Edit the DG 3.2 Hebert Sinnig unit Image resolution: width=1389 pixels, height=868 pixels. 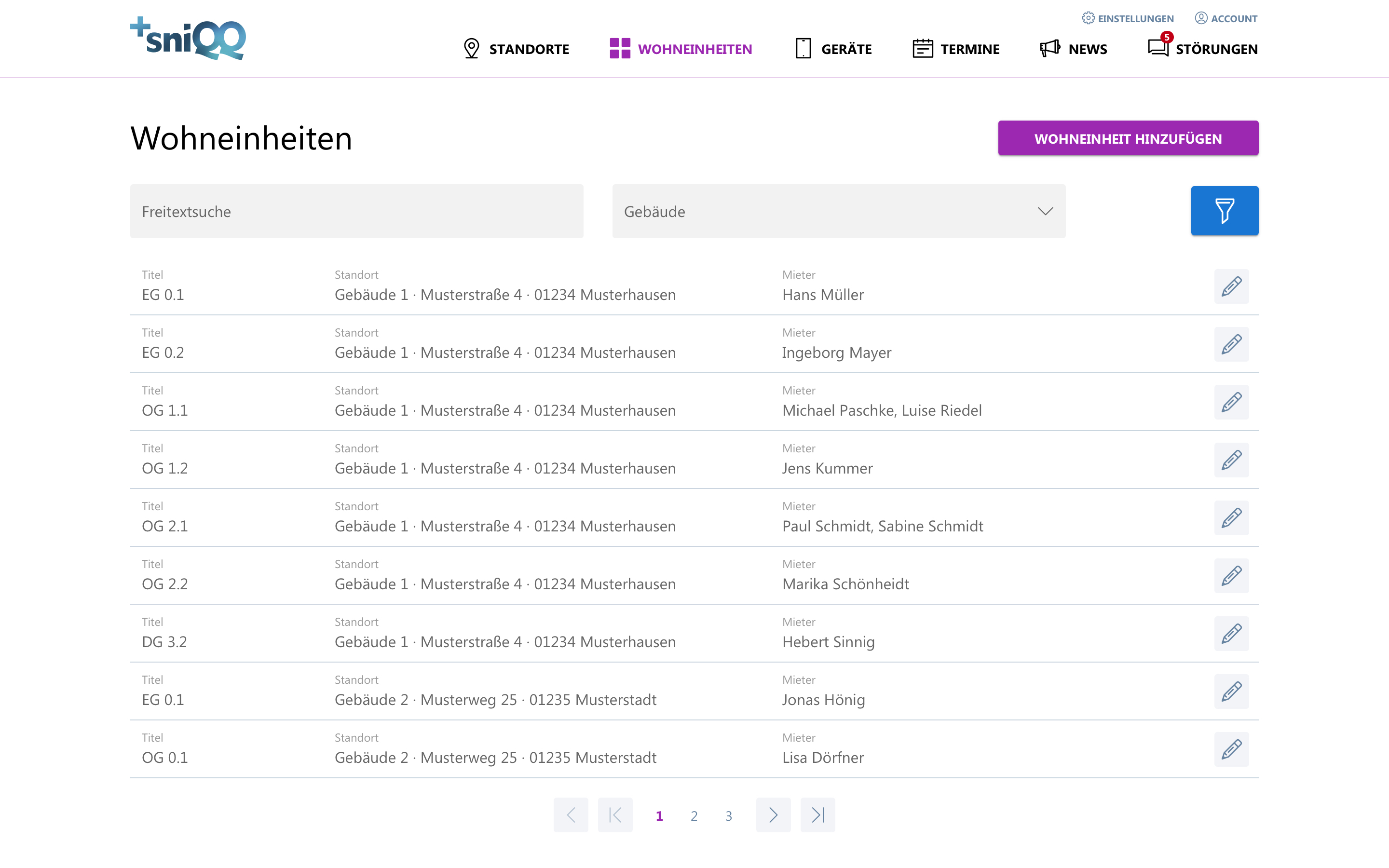pos(1231,634)
